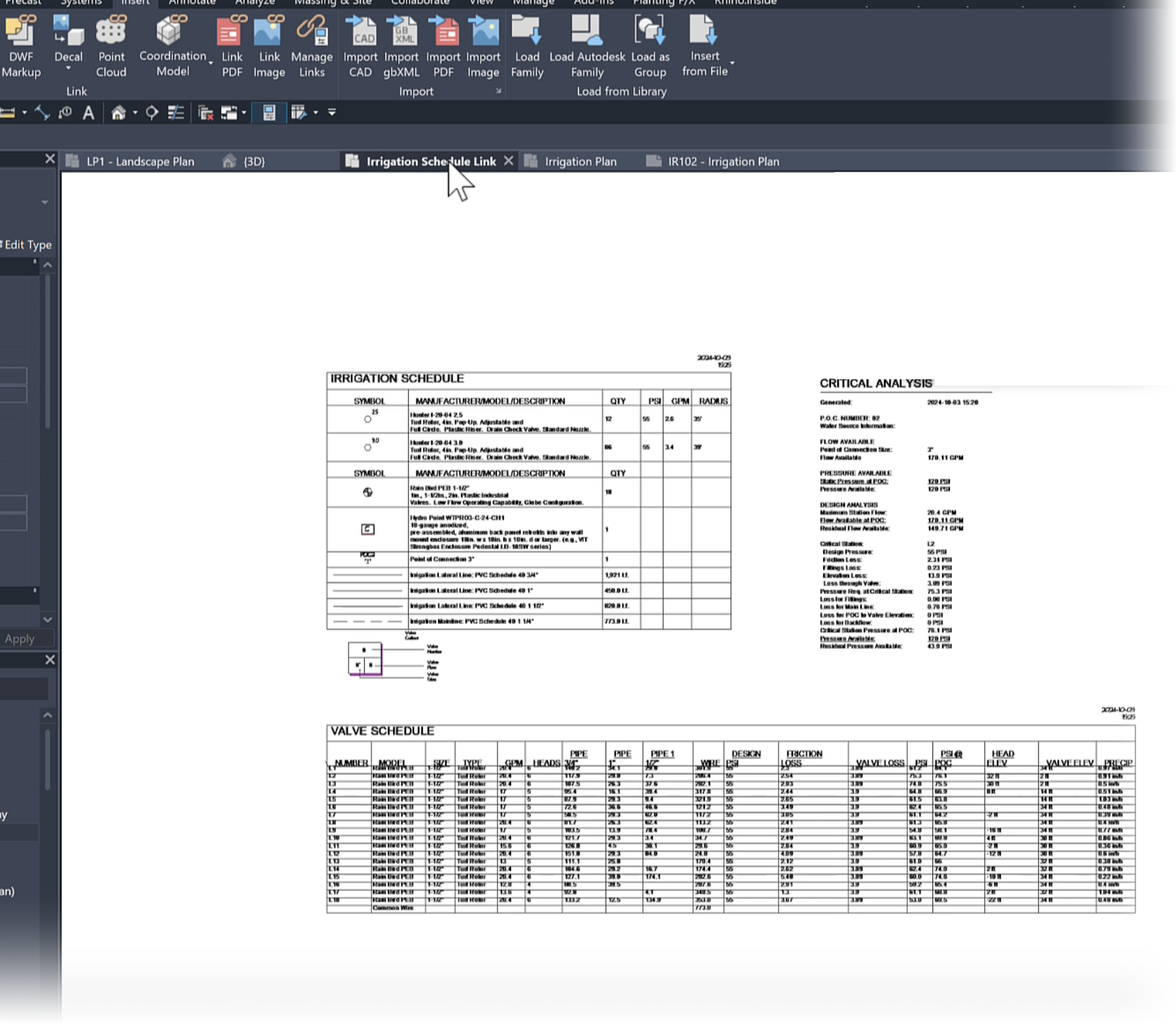Viewport: 1176px width, 1032px height.
Task: Select the Text tool
Action: click(89, 113)
